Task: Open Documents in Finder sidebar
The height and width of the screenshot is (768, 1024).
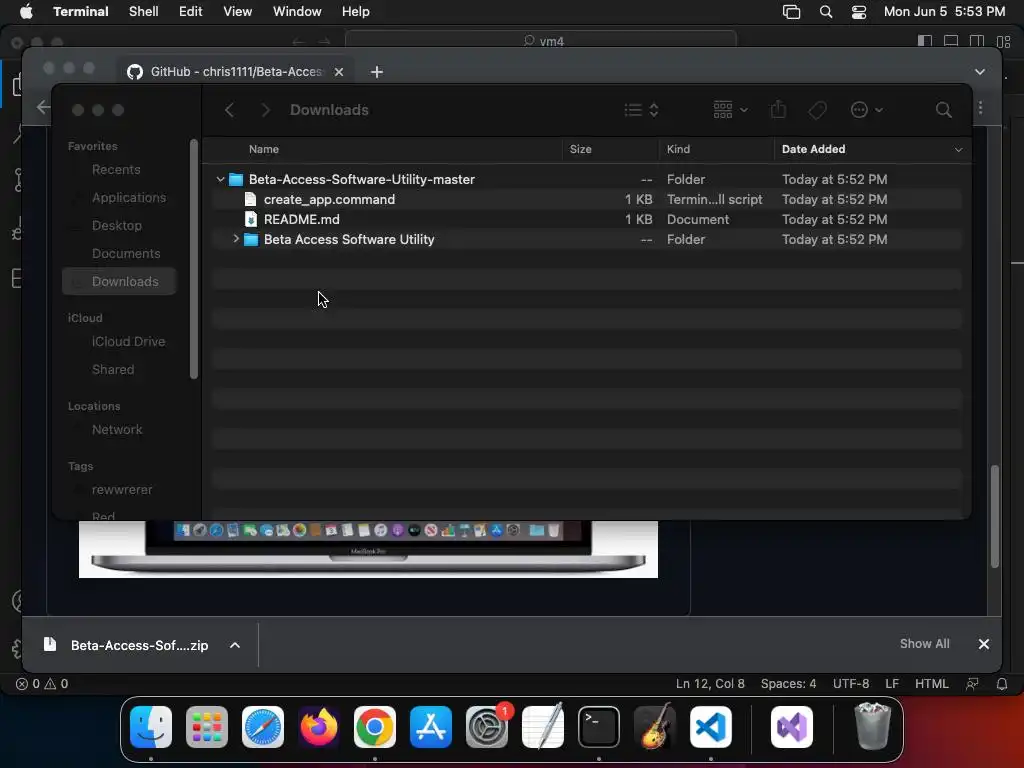Action: [x=125, y=253]
